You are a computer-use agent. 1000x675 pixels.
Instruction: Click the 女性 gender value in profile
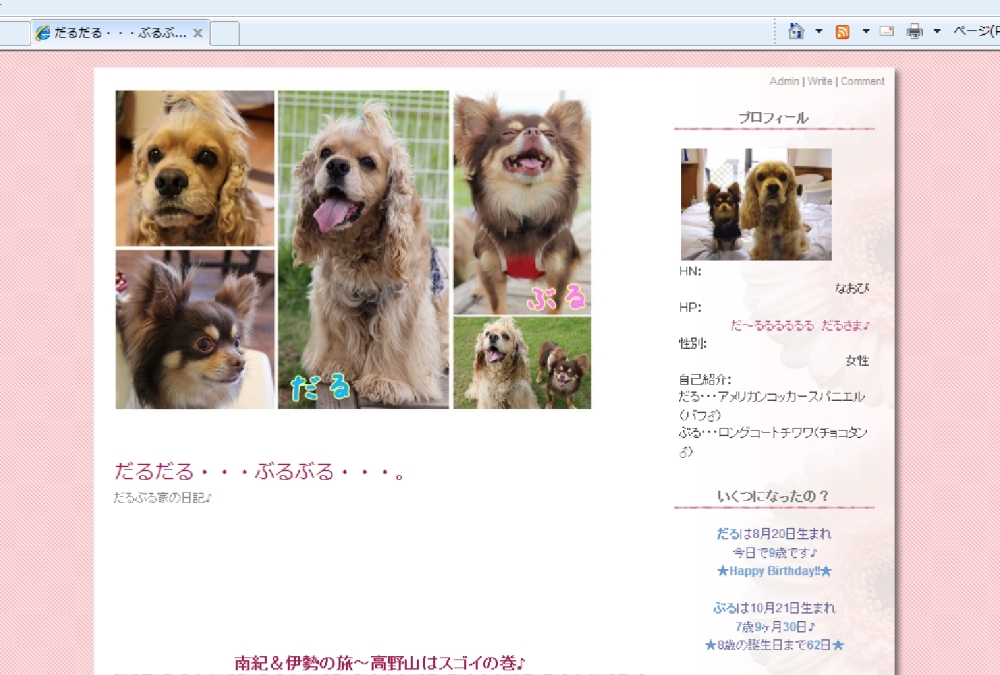857,361
